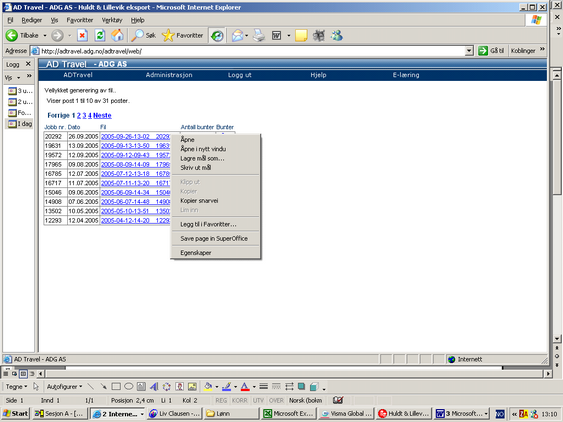Select the Arrow drawing tool

pos(103,387)
